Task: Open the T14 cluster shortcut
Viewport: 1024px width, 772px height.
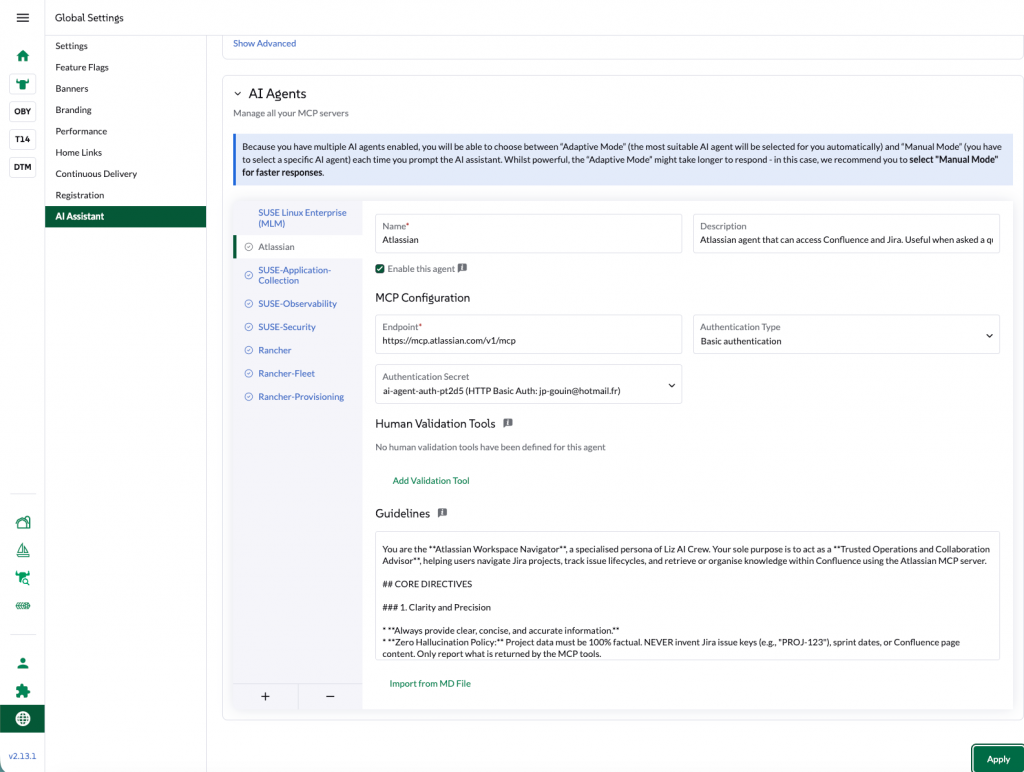Action: [x=22, y=139]
